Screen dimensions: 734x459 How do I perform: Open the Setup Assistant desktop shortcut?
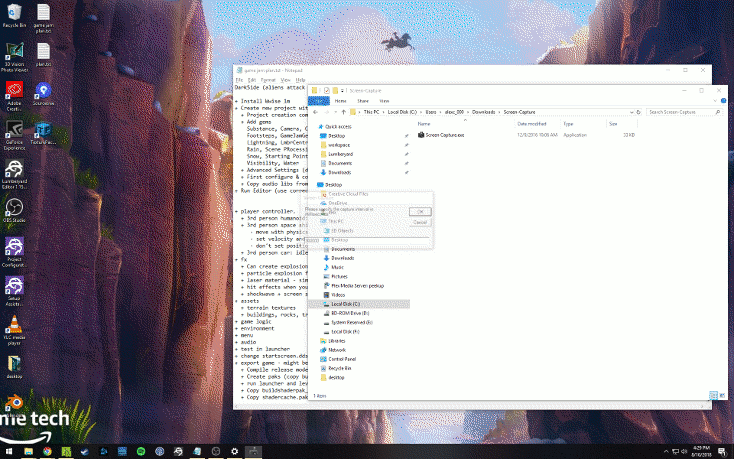coord(14,291)
